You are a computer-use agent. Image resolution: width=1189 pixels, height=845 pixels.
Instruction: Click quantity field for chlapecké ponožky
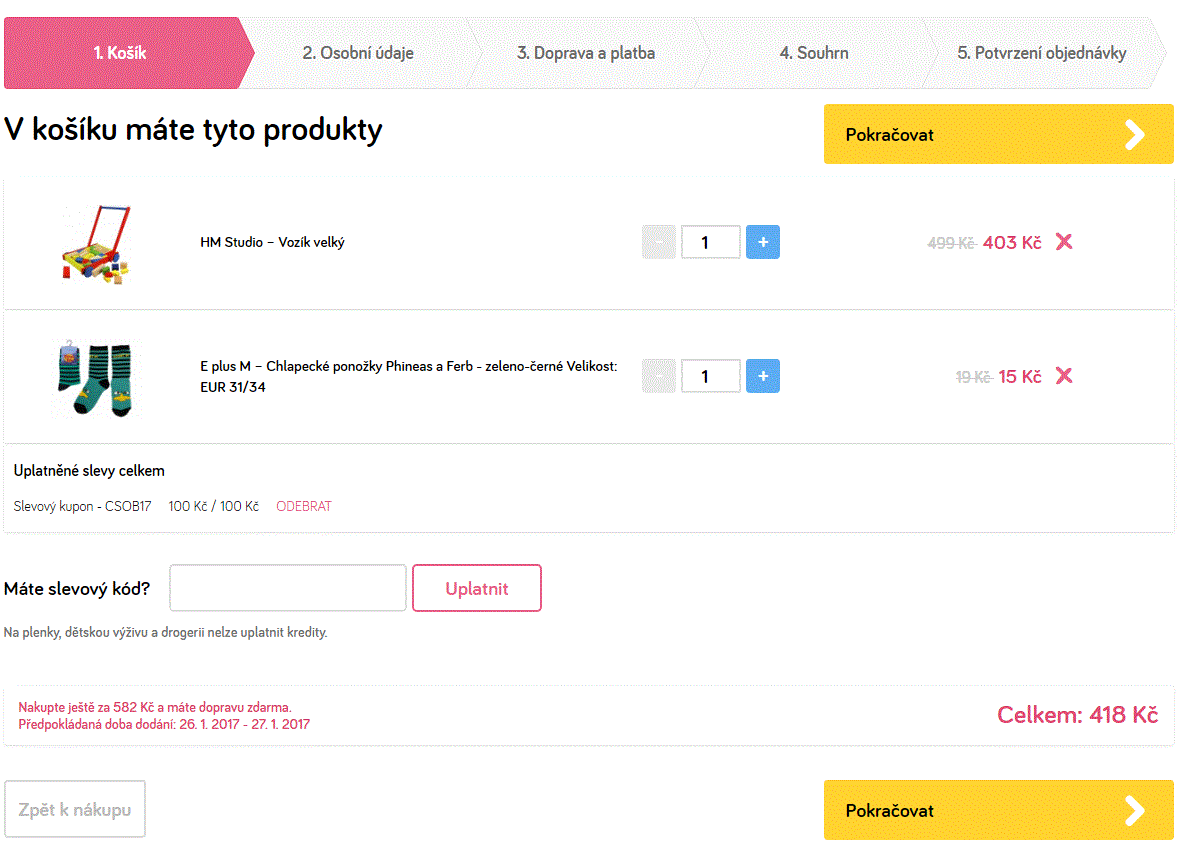(x=710, y=376)
